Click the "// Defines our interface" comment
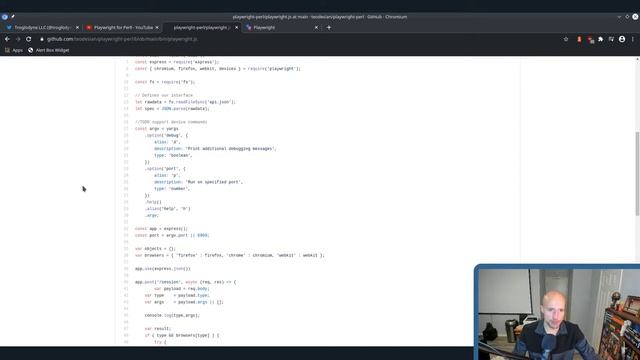 coord(164,95)
